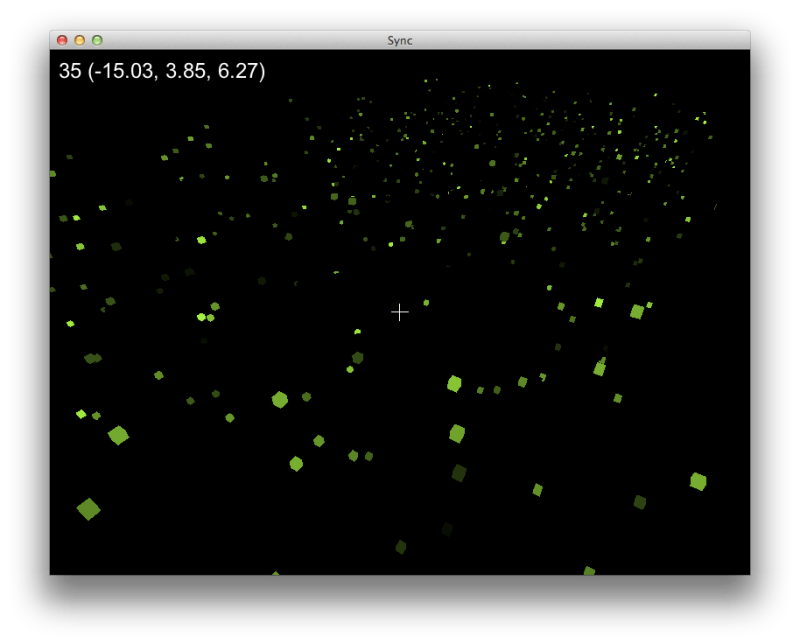Click the crosshair at the viewport center
The height and width of the screenshot is (644, 800).
point(400,312)
